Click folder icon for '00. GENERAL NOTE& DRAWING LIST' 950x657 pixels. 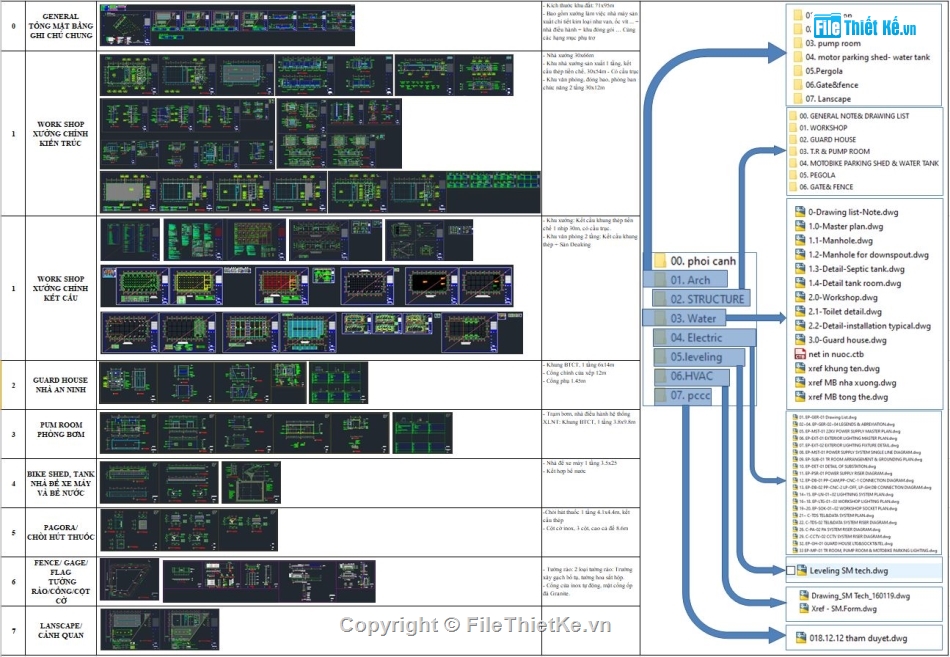[792, 116]
